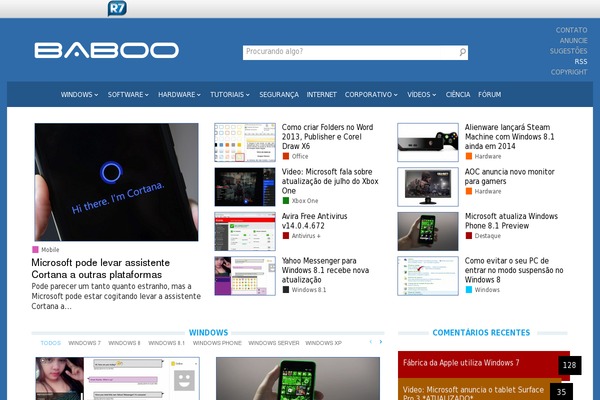Open the CIÊNCIA menu item
This screenshot has height=400, width=600.
(x=458, y=95)
